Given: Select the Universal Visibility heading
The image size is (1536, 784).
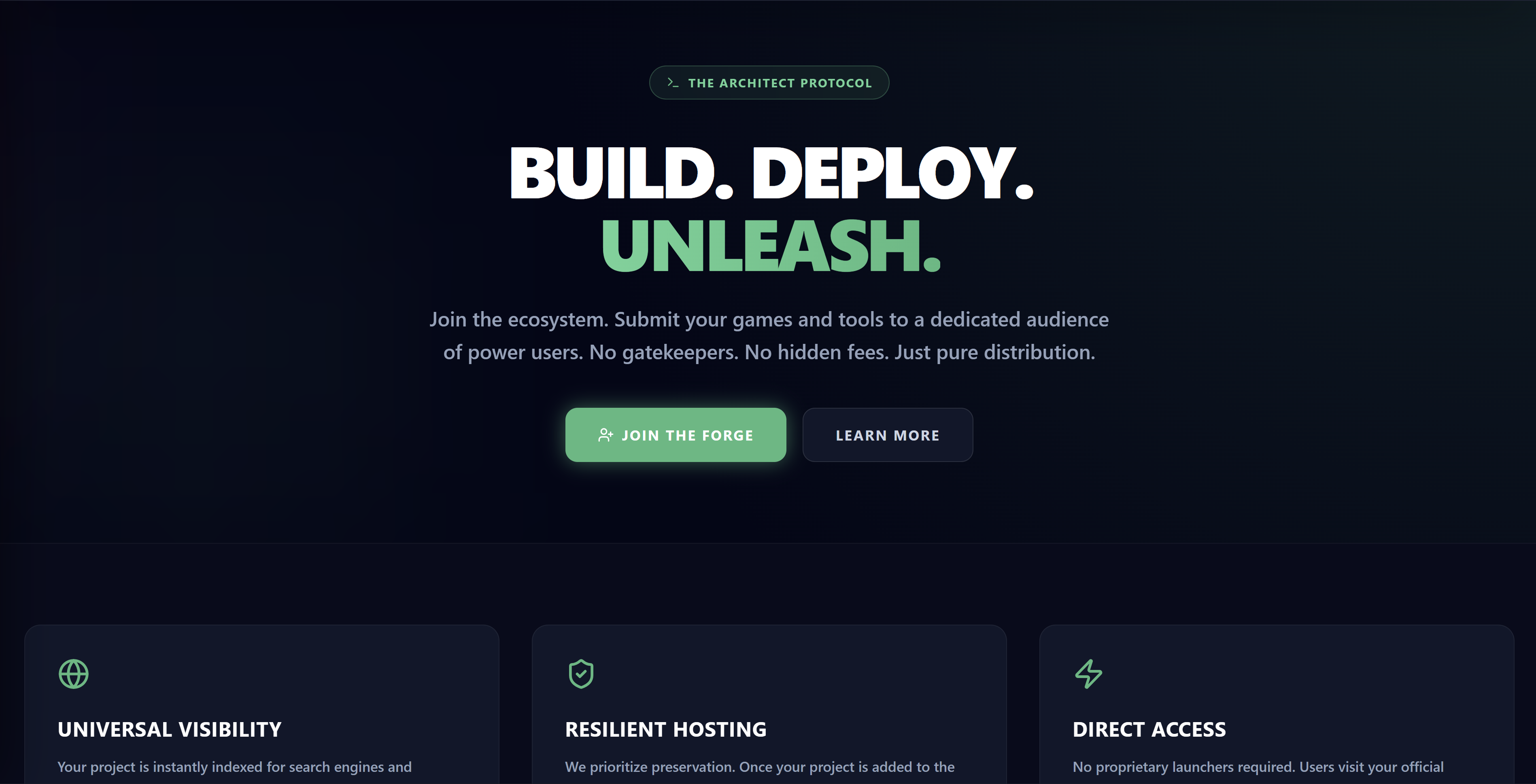Looking at the screenshot, I should tap(169, 729).
